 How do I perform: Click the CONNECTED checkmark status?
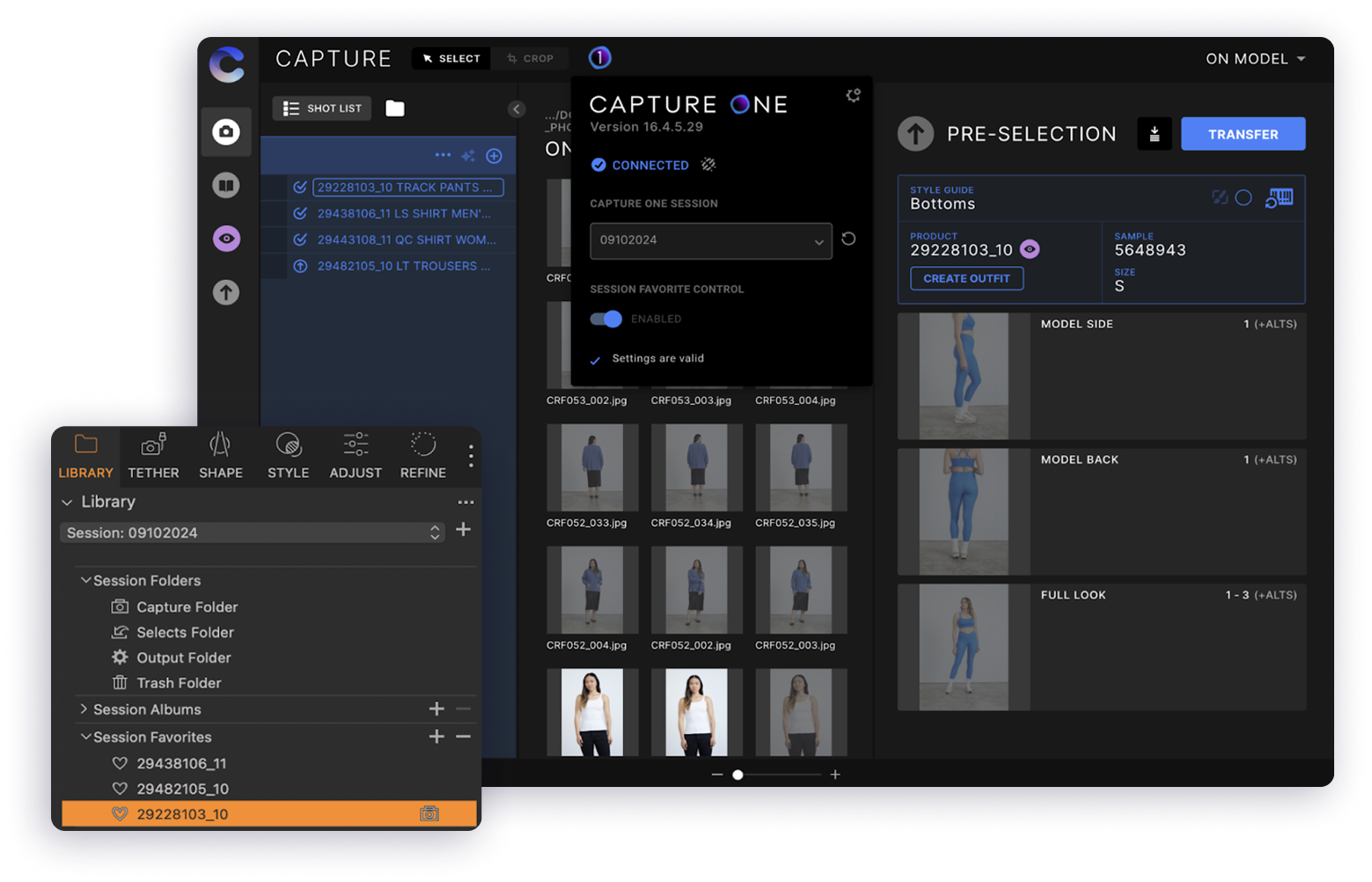(598, 165)
